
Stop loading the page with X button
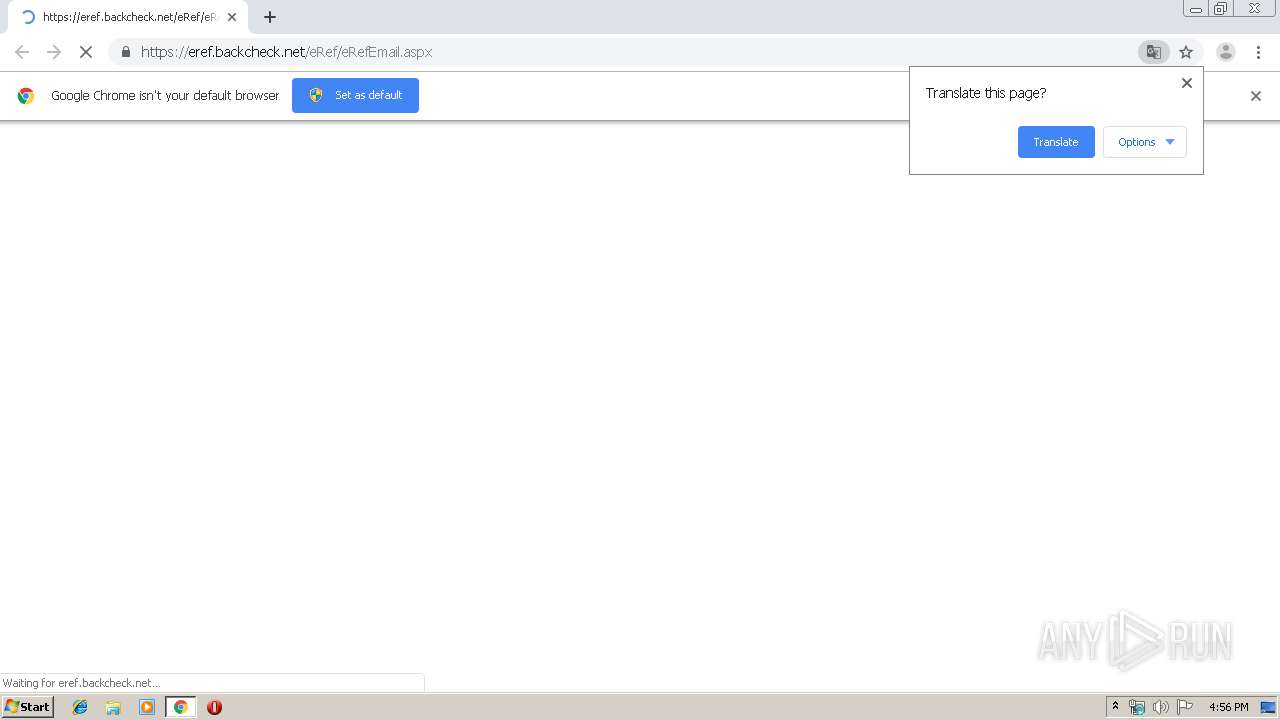pyautogui.click(x=86, y=52)
